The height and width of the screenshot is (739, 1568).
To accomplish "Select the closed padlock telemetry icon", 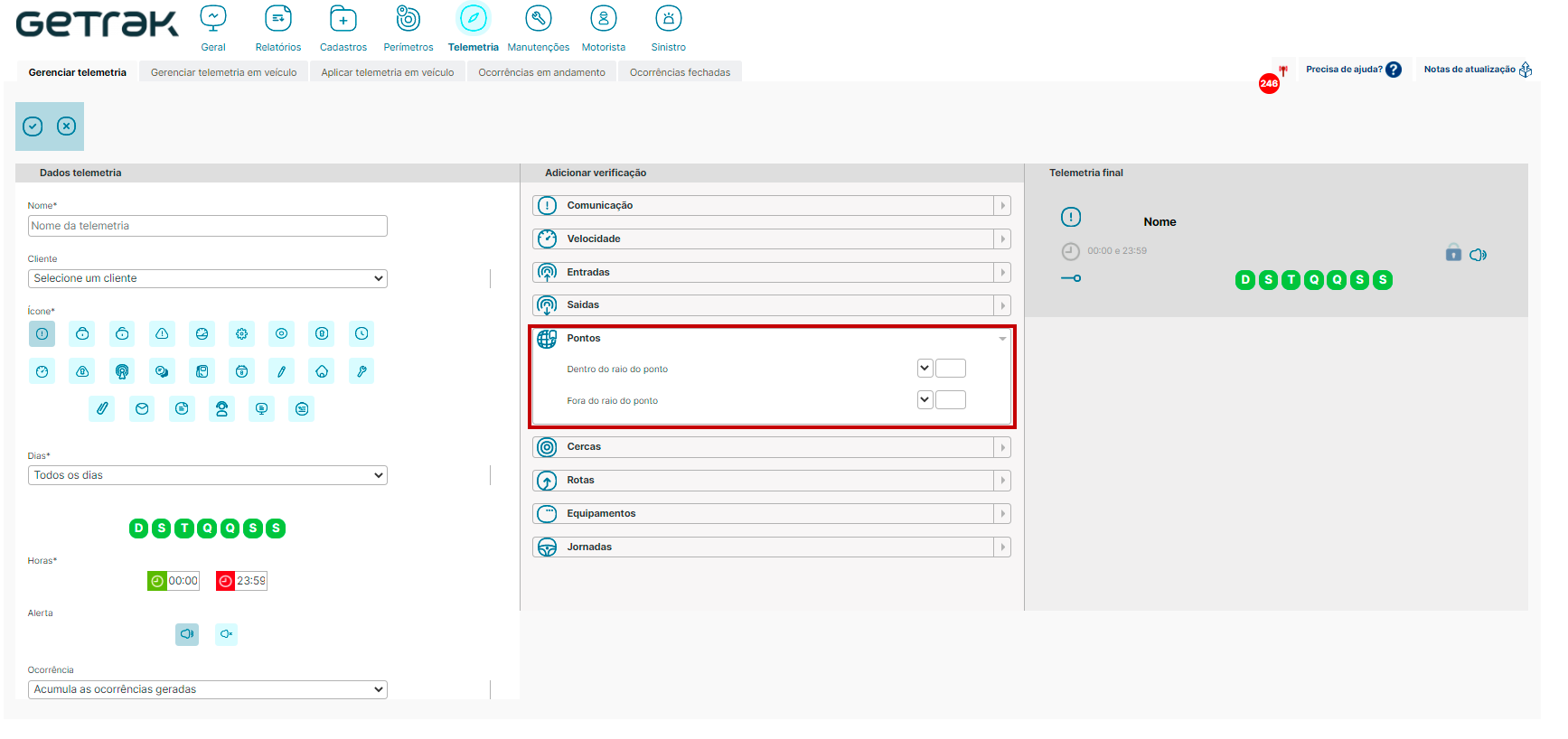I will [x=82, y=334].
